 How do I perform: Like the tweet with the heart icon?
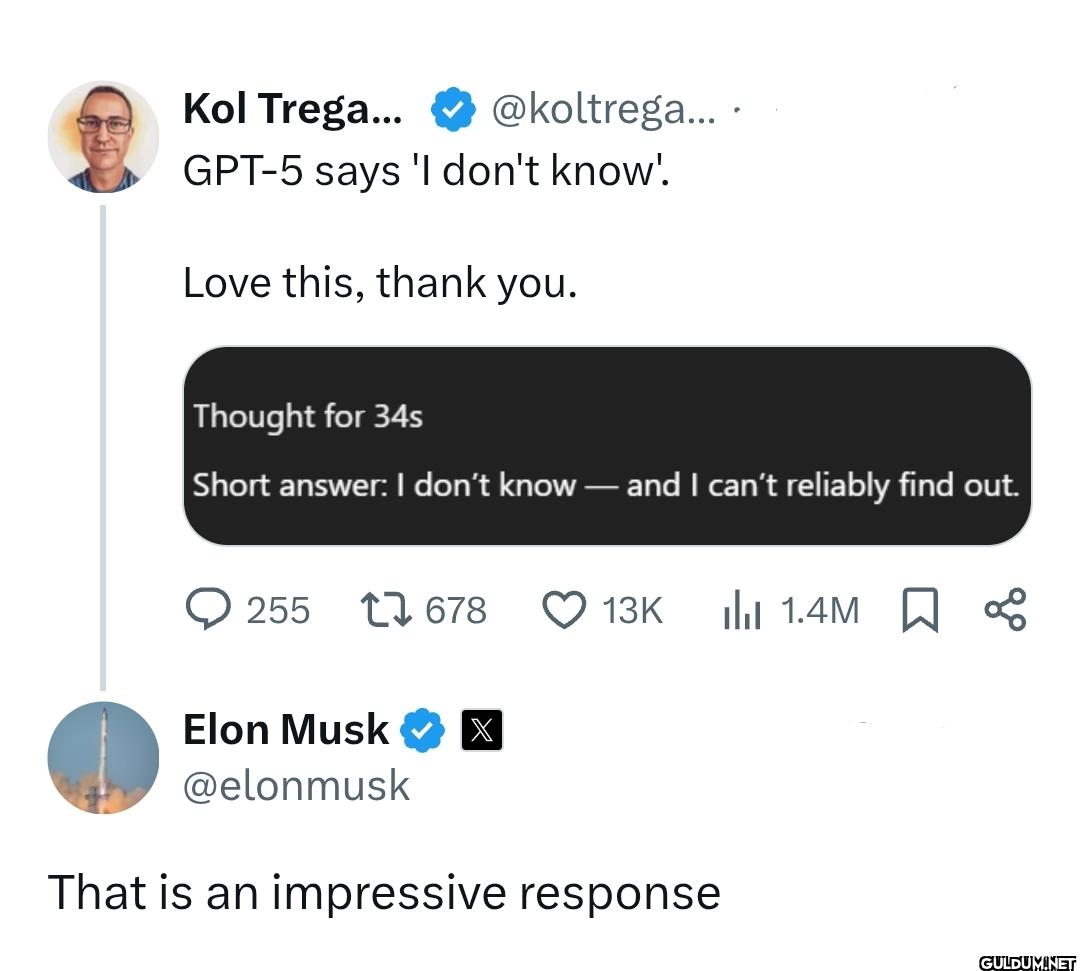(x=563, y=609)
